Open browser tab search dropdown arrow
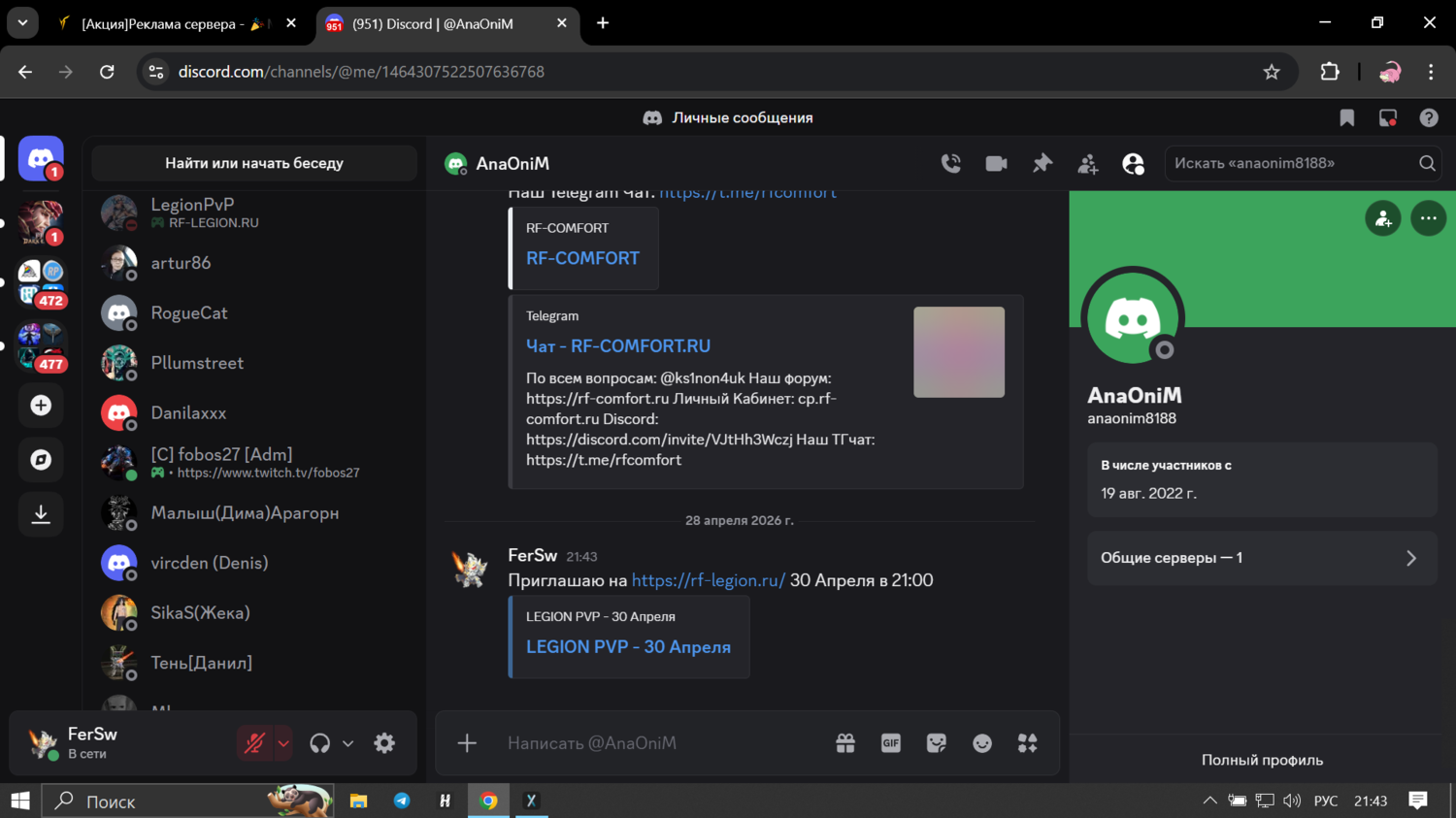 point(22,23)
